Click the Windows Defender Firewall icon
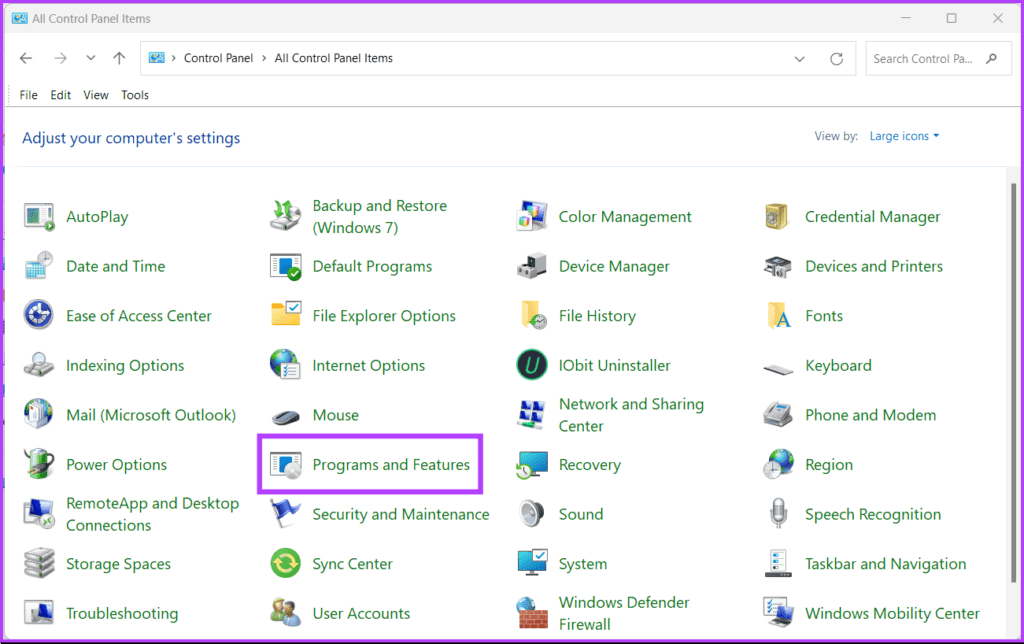This screenshot has height=644, width=1024. pos(532,613)
